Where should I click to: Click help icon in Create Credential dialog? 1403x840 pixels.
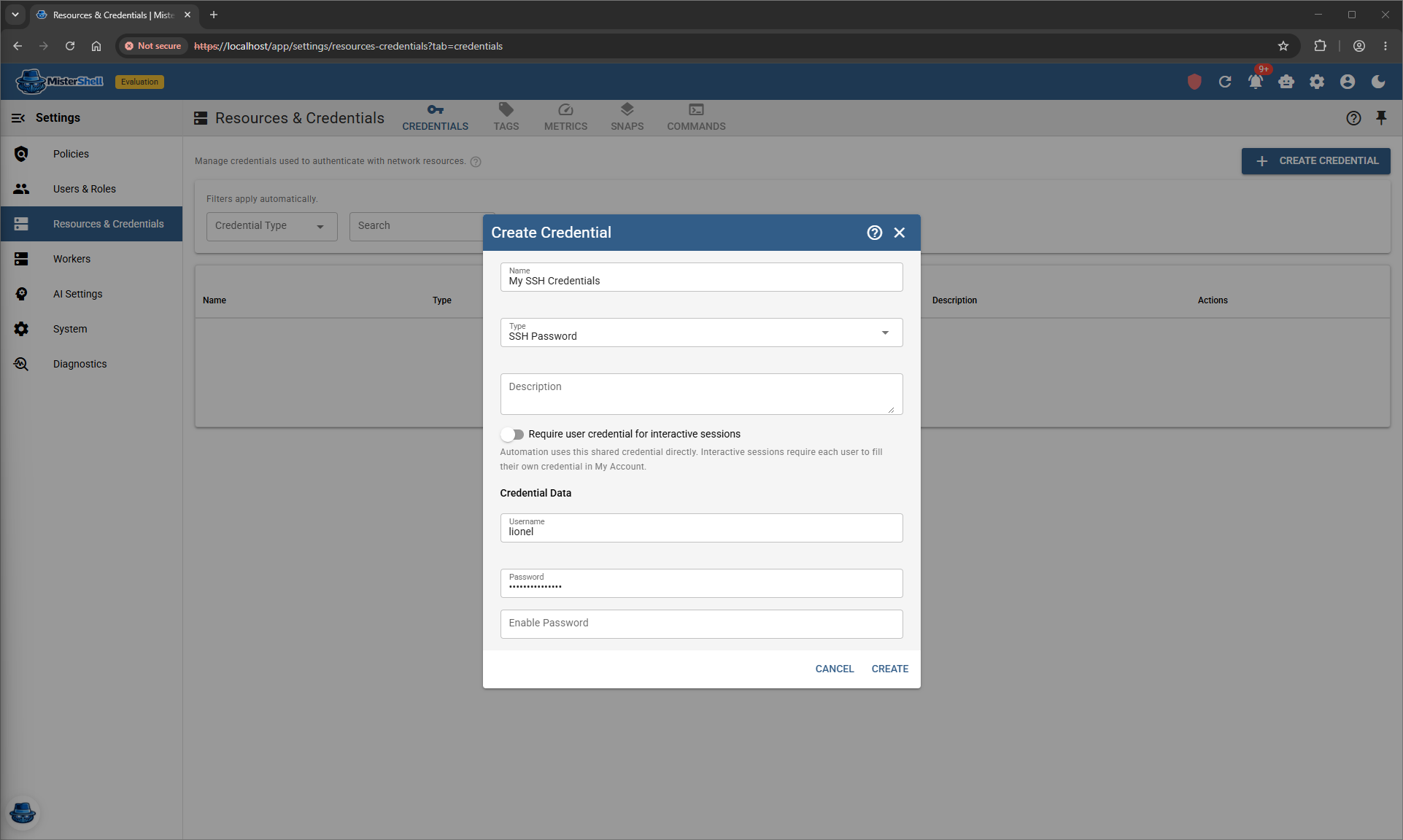click(x=875, y=233)
